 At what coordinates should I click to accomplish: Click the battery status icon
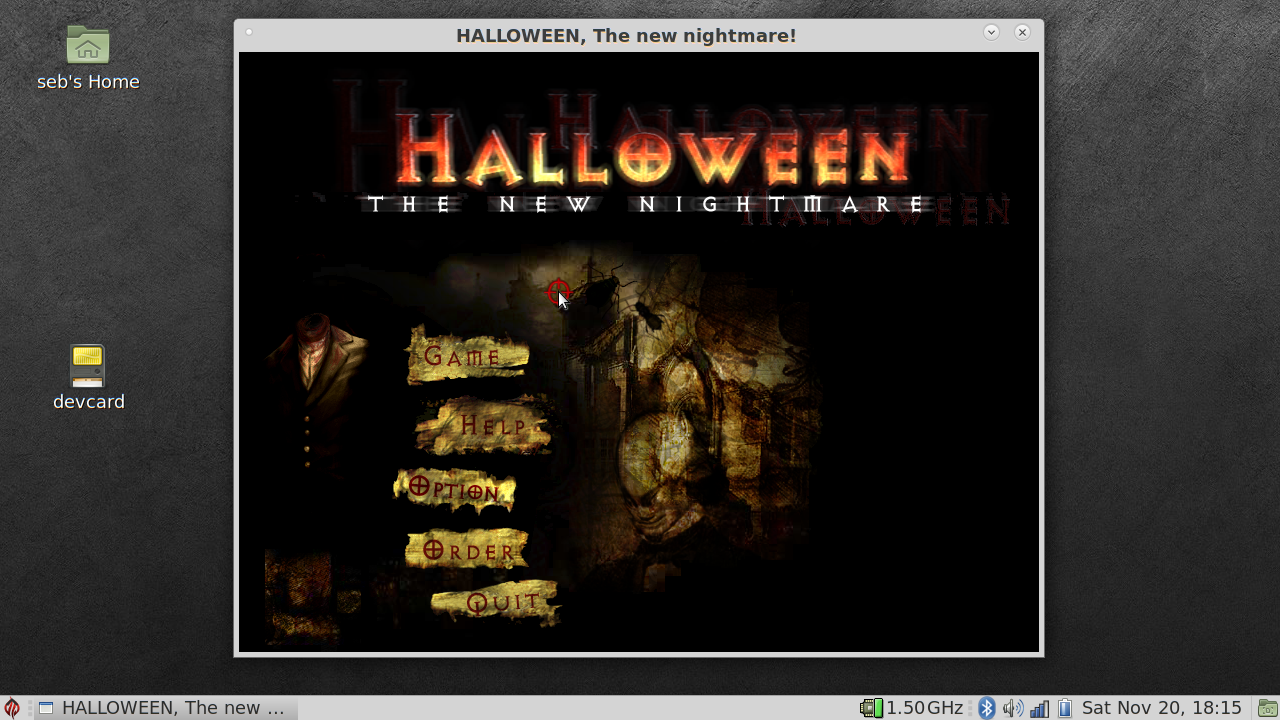click(x=1065, y=708)
